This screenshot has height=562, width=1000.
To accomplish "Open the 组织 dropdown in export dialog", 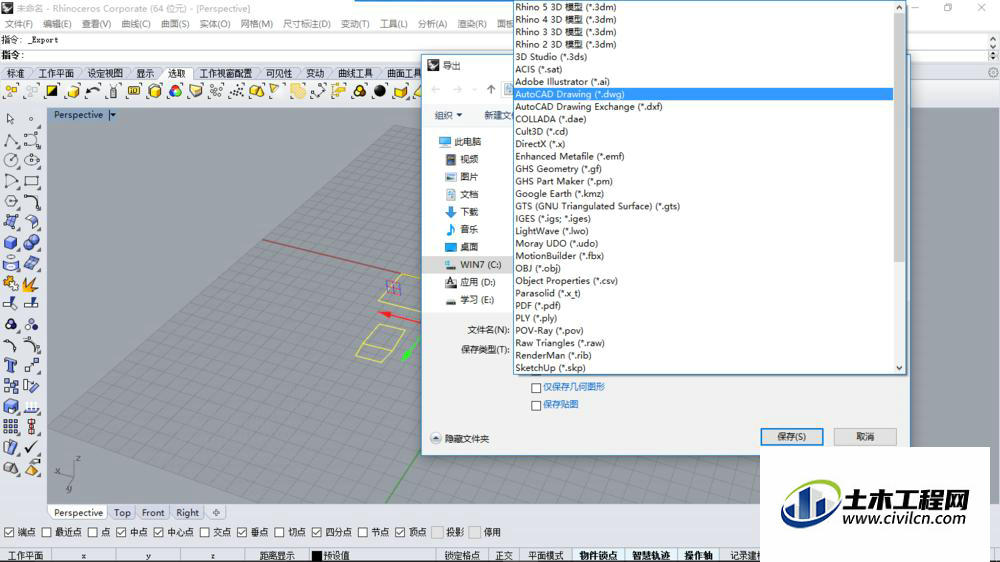I will coord(448,115).
